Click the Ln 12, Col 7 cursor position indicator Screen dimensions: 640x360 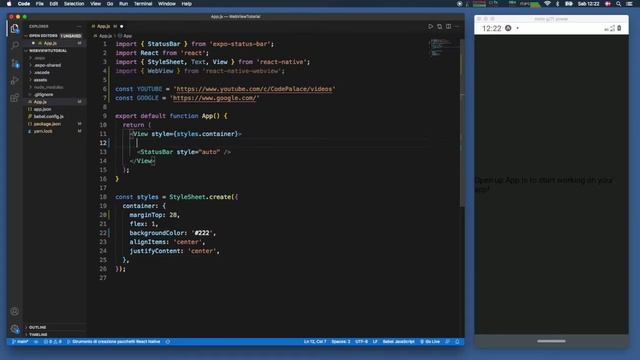point(315,342)
